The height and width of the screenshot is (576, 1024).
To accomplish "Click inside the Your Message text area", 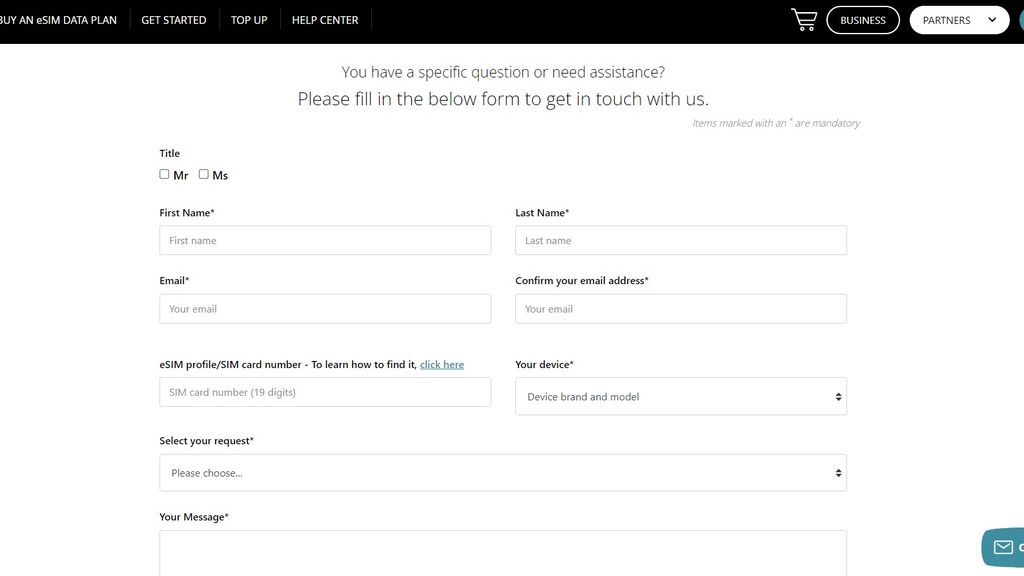I will click(x=503, y=553).
